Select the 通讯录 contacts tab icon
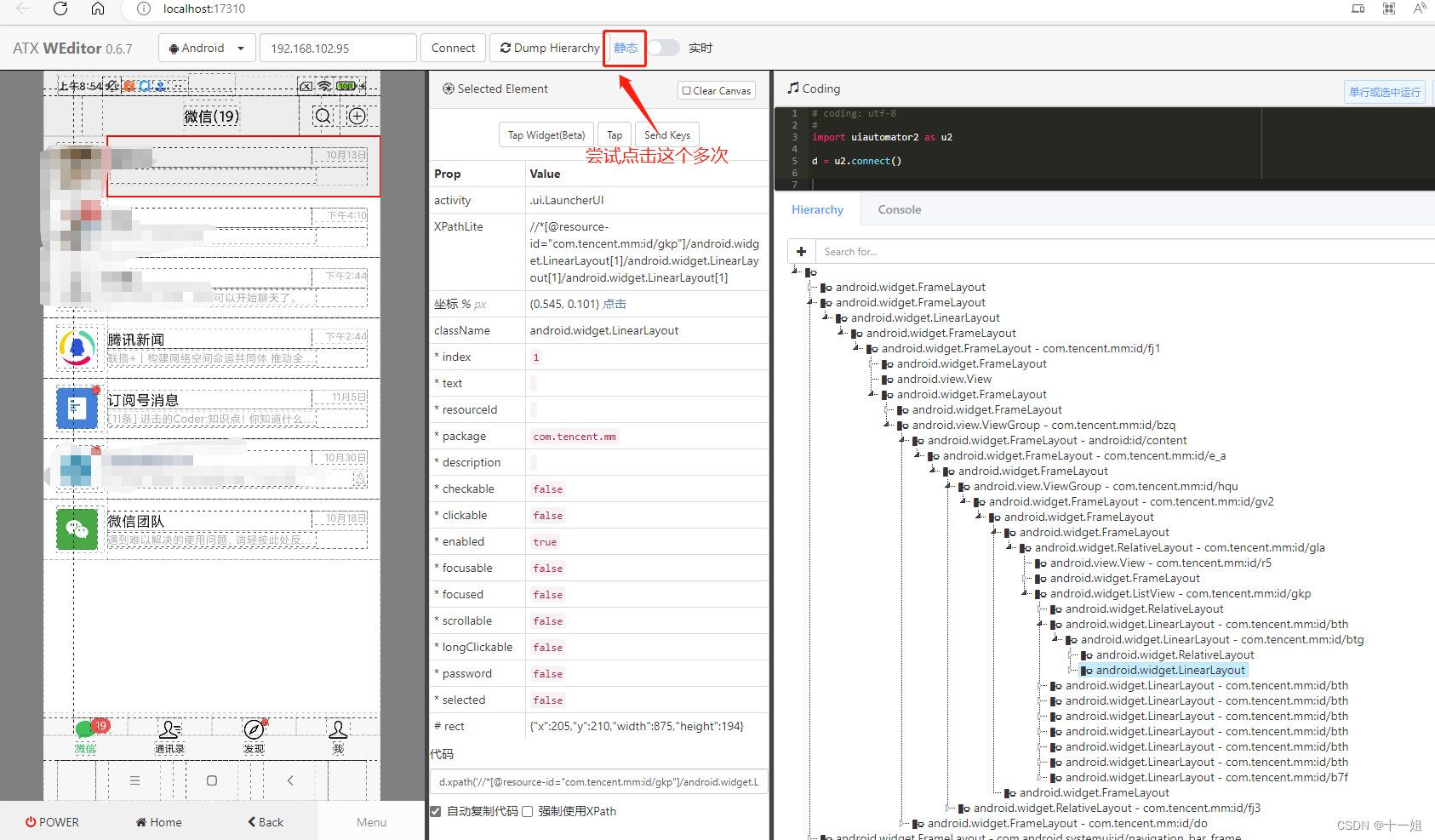Viewport: 1435px width, 840px height. [x=169, y=729]
